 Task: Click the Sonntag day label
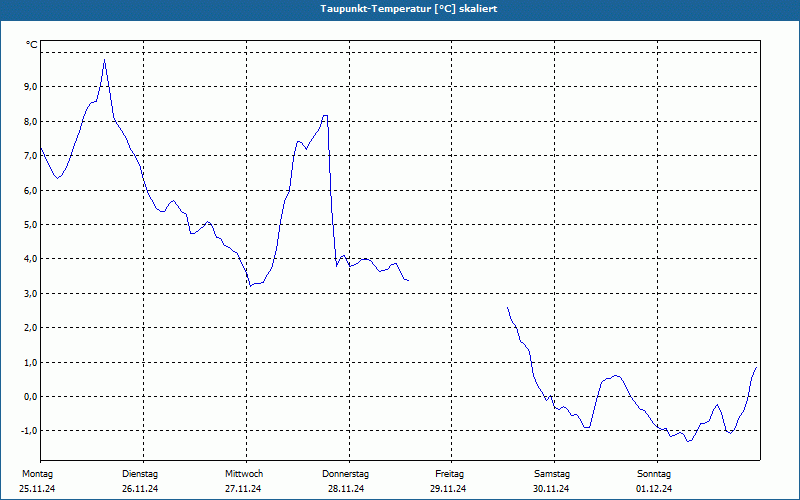click(x=654, y=474)
